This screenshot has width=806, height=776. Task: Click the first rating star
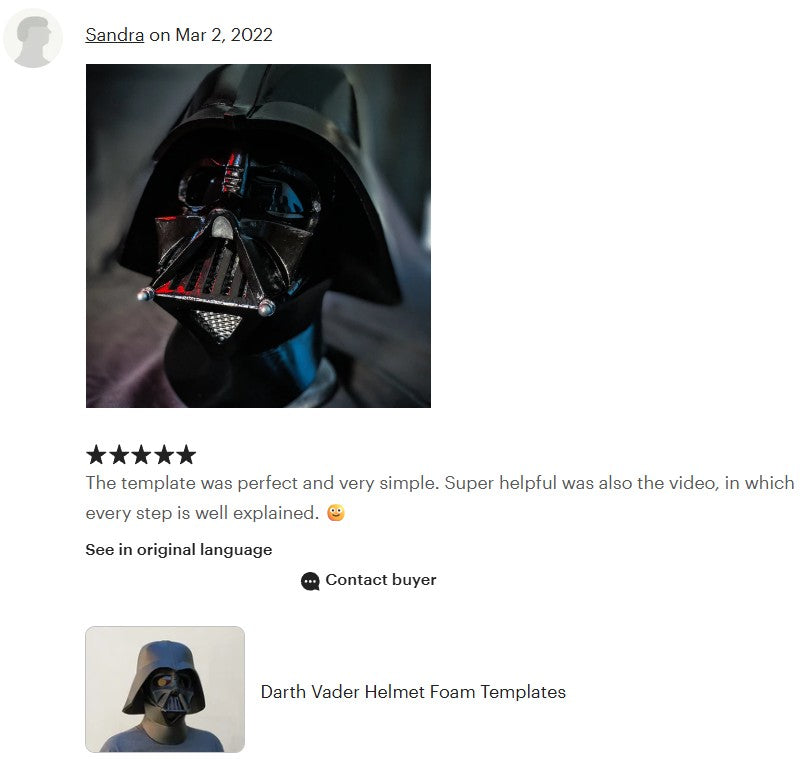[x=96, y=455]
